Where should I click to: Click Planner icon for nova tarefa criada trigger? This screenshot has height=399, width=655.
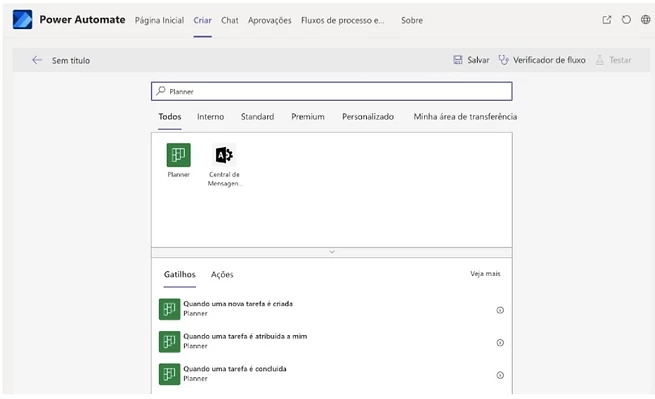tap(169, 309)
